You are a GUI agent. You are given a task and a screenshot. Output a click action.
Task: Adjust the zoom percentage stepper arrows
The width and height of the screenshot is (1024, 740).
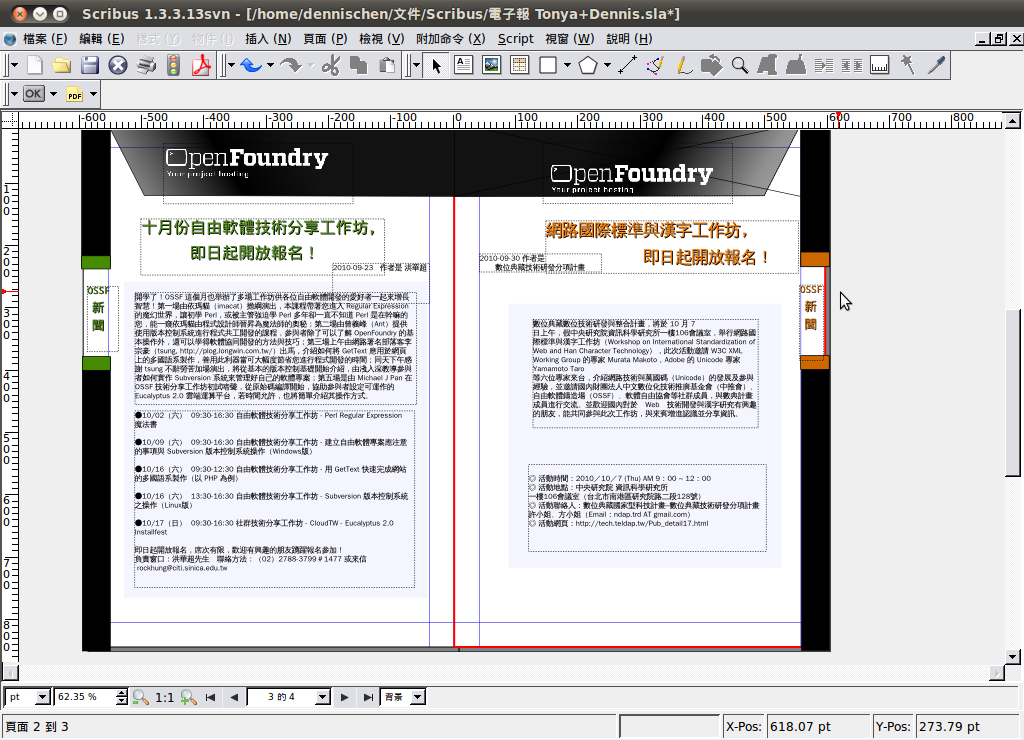[x=121, y=697]
